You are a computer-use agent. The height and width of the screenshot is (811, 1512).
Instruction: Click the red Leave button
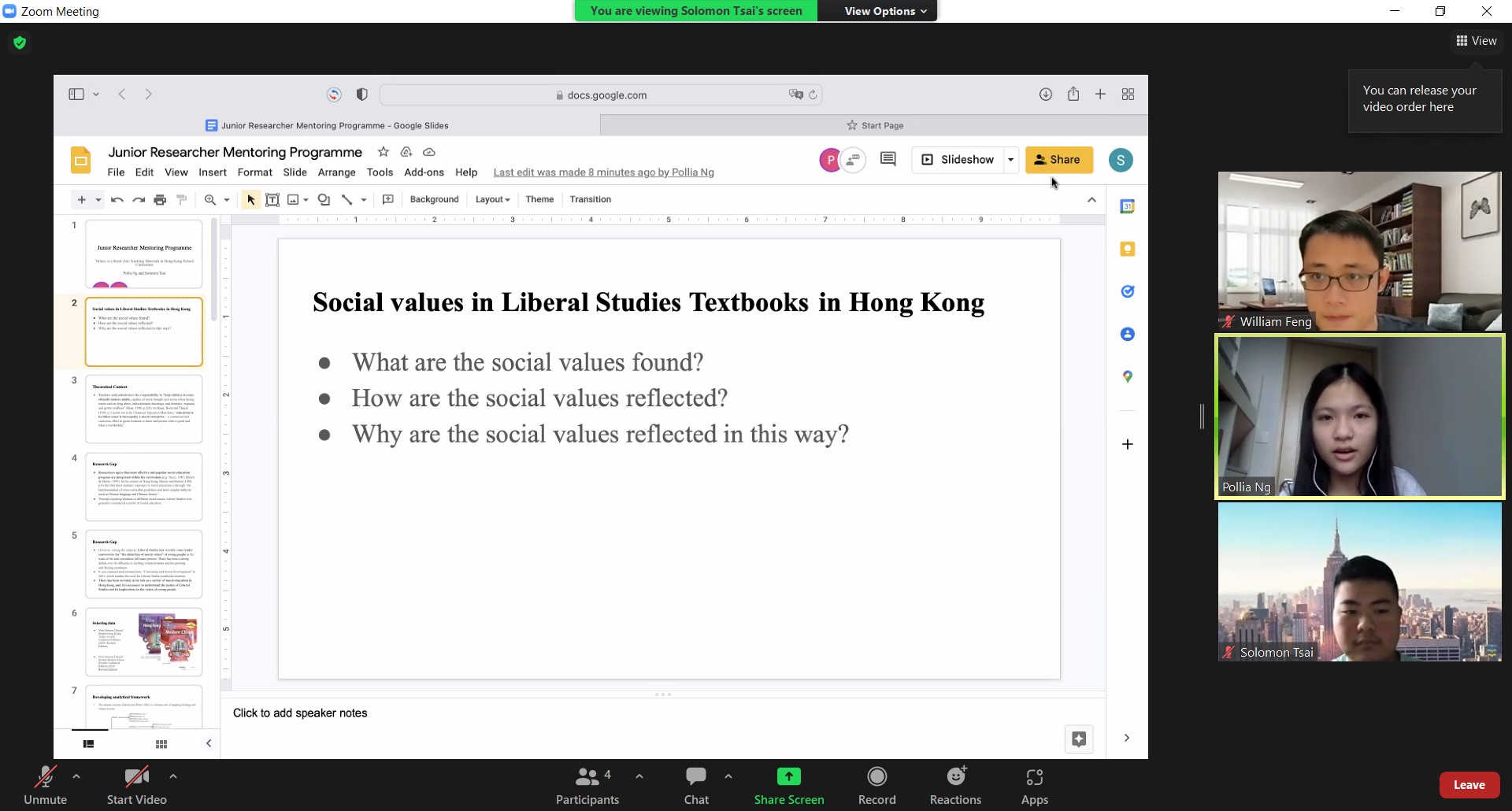(x=1469, y=785)
